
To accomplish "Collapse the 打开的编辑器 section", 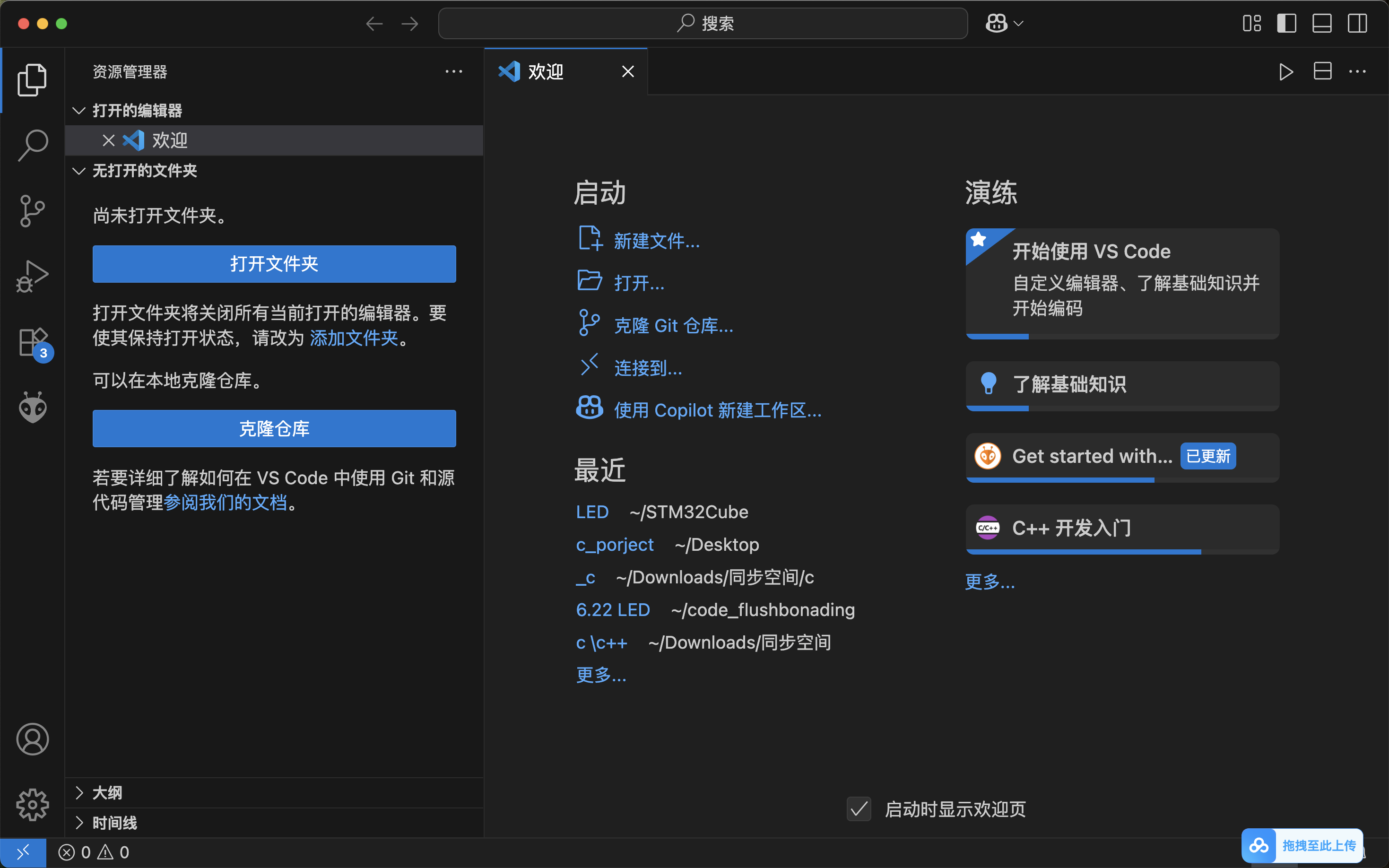I will 79,110.
